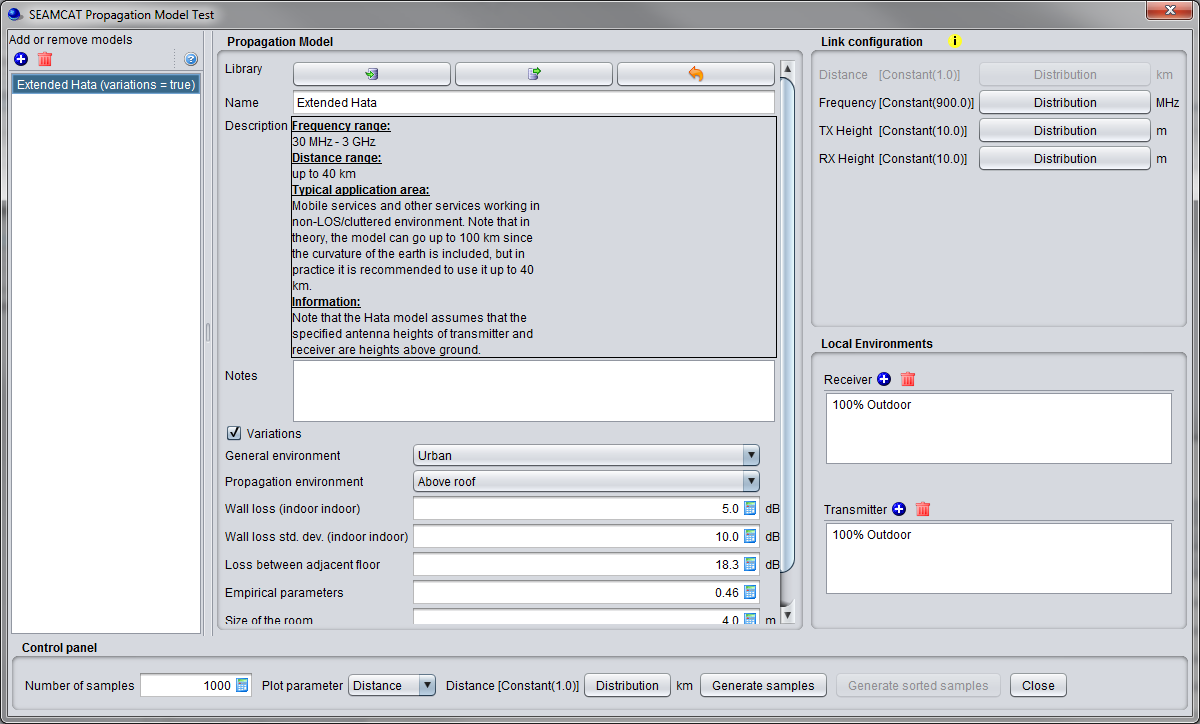This screenshot has height=724, width=1200.
Task: Click Generate samples button
Action: pyautogui.click(x=764, y=685)
